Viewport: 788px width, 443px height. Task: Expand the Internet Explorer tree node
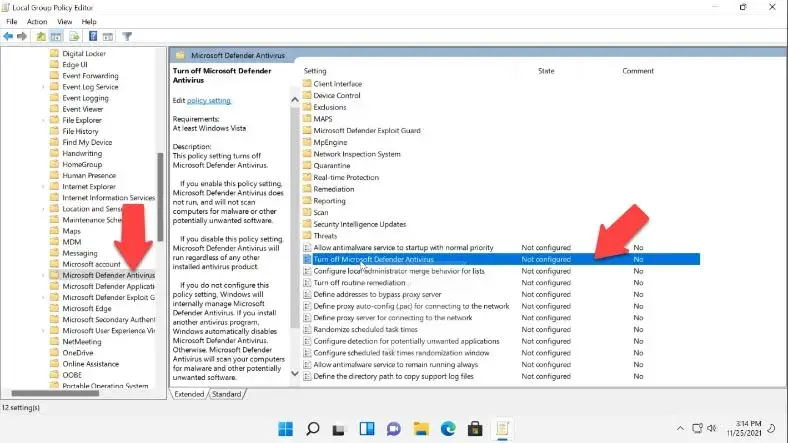pos(44,186)
